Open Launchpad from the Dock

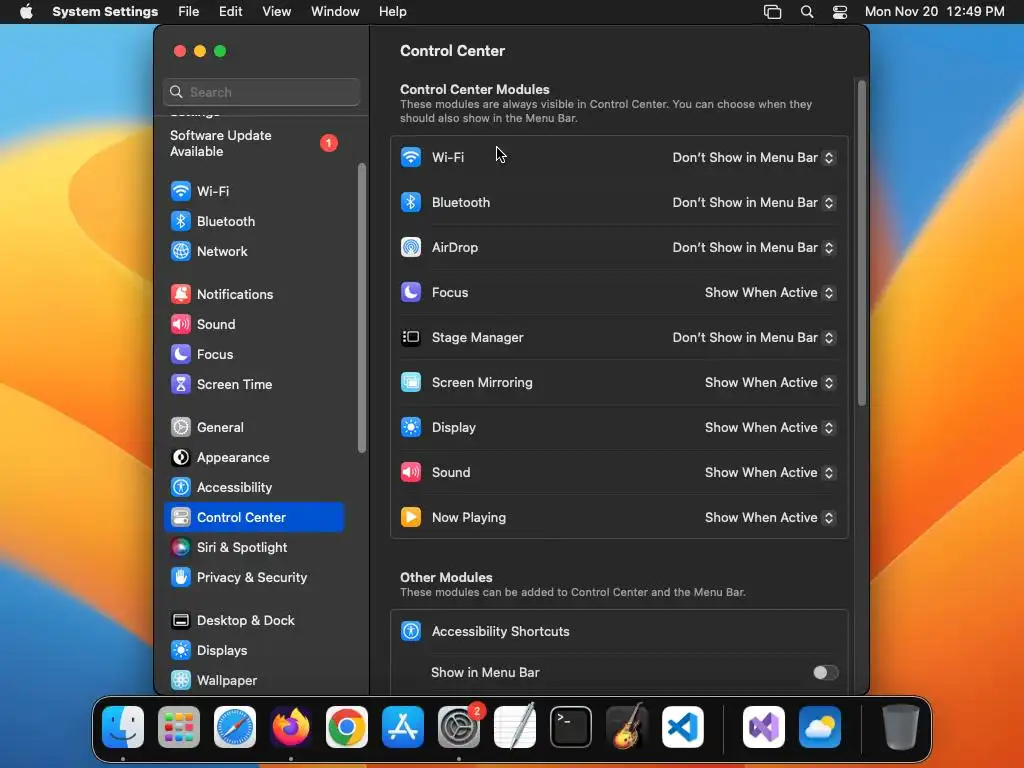(x=179, y=727)
